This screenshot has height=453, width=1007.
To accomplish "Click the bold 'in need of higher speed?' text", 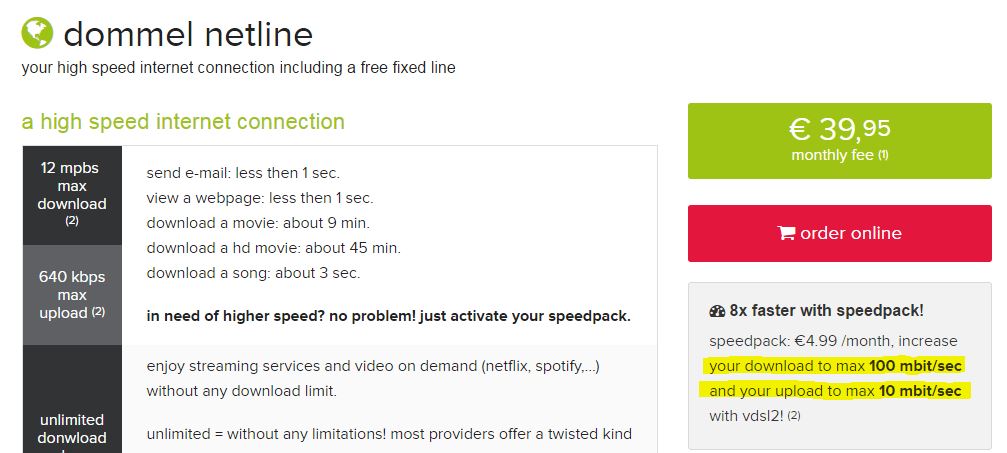I will pos(388,316).
